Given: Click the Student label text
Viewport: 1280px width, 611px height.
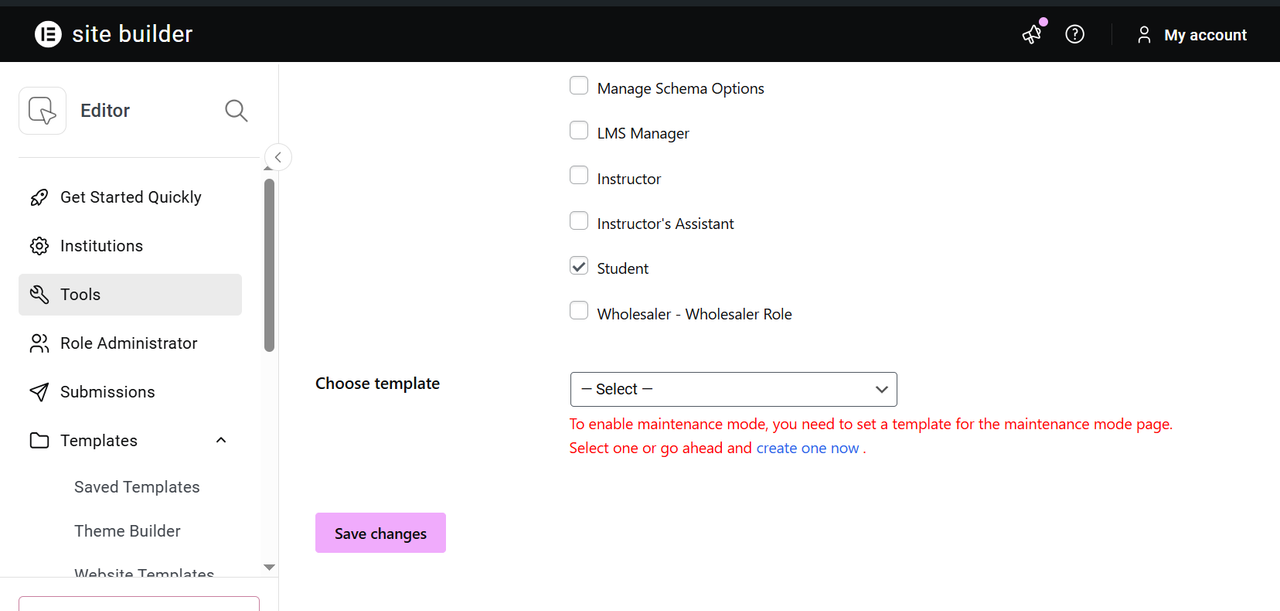Looking at the screenshot, I should pos(623,268).
